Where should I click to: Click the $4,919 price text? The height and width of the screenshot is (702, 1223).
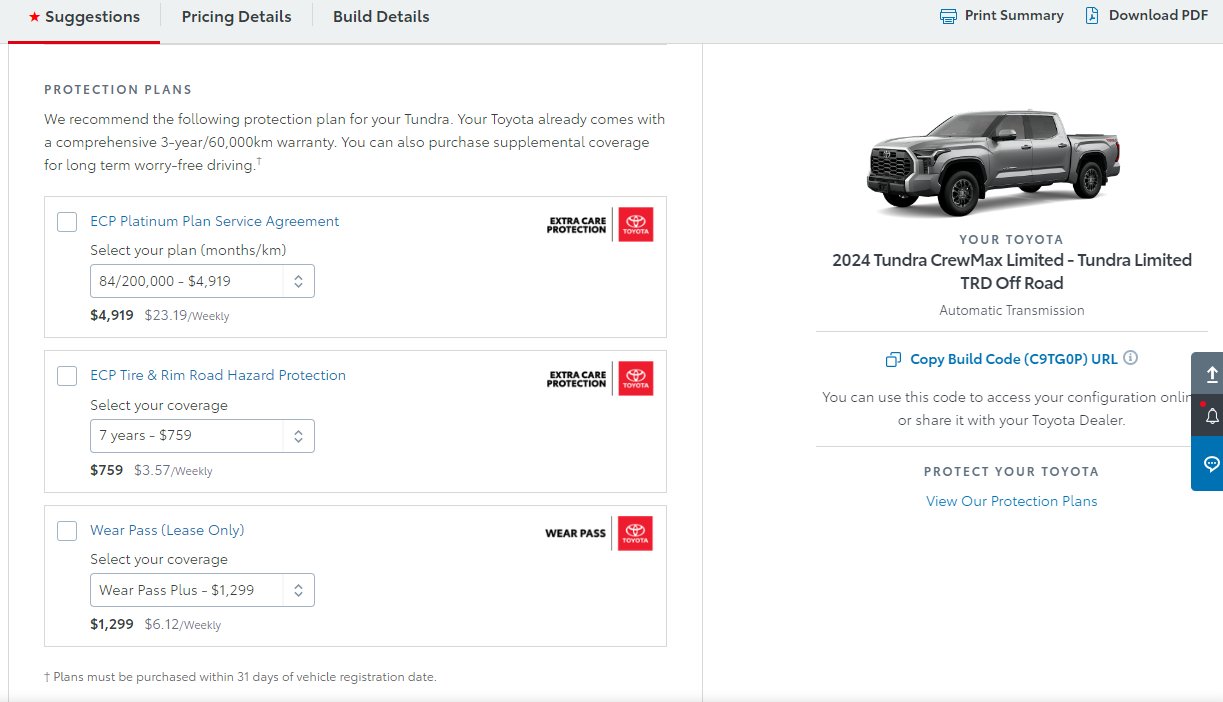(x=112, y=315)
